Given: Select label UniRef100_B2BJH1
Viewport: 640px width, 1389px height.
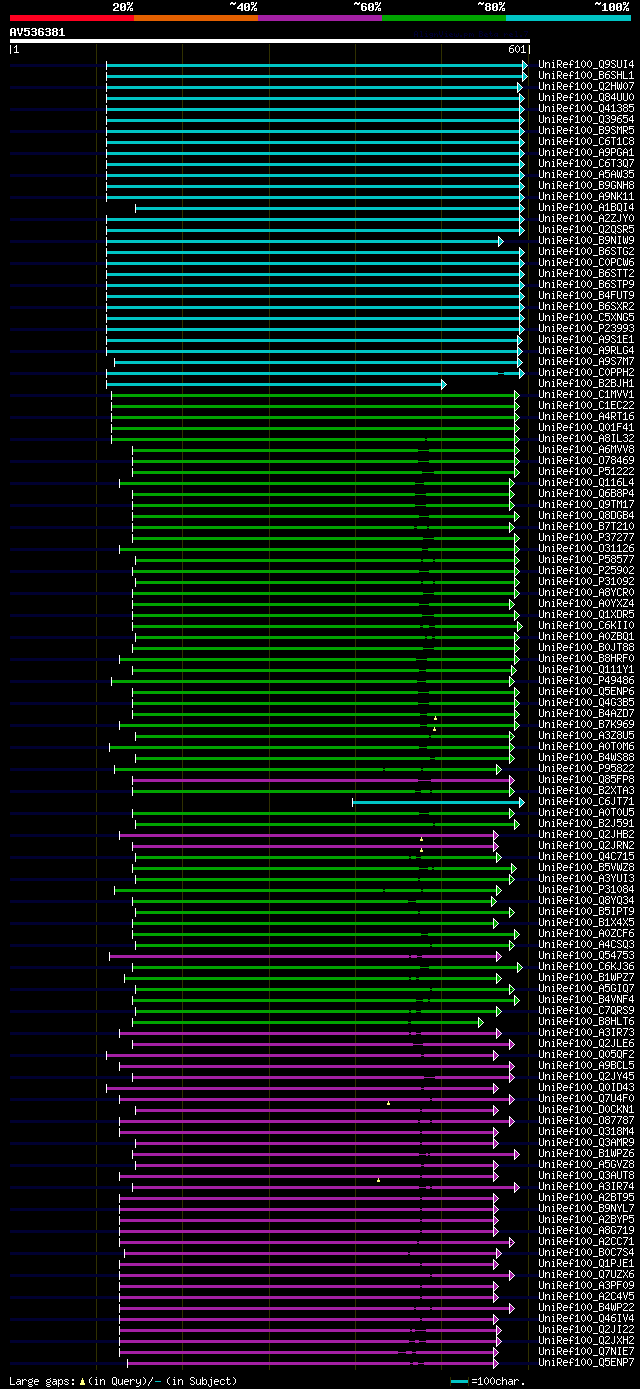Looking at the screenshot, I should tap(586, 383).
